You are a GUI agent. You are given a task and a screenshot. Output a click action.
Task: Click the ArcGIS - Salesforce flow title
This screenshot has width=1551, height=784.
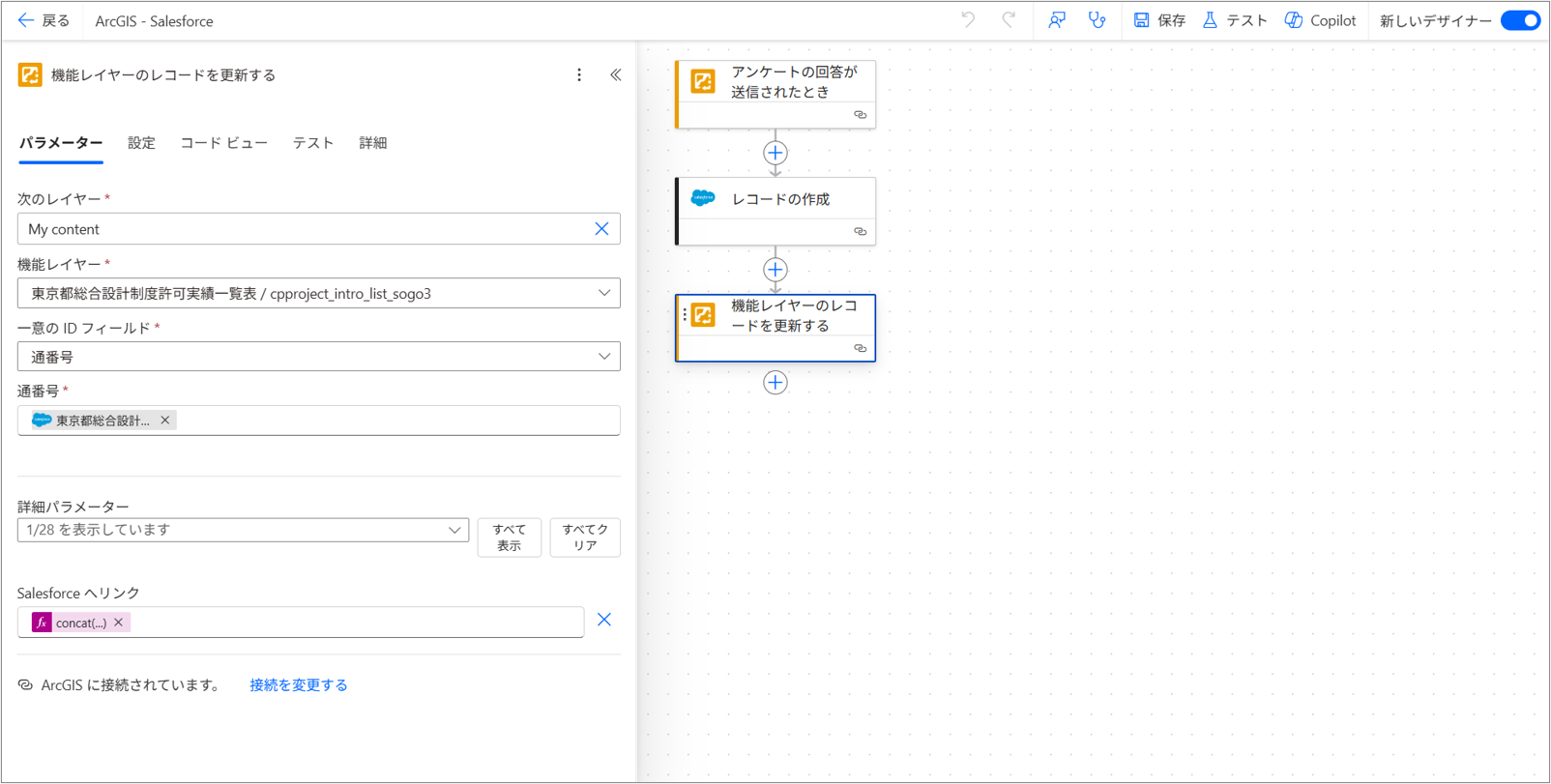tap(155, 21)
